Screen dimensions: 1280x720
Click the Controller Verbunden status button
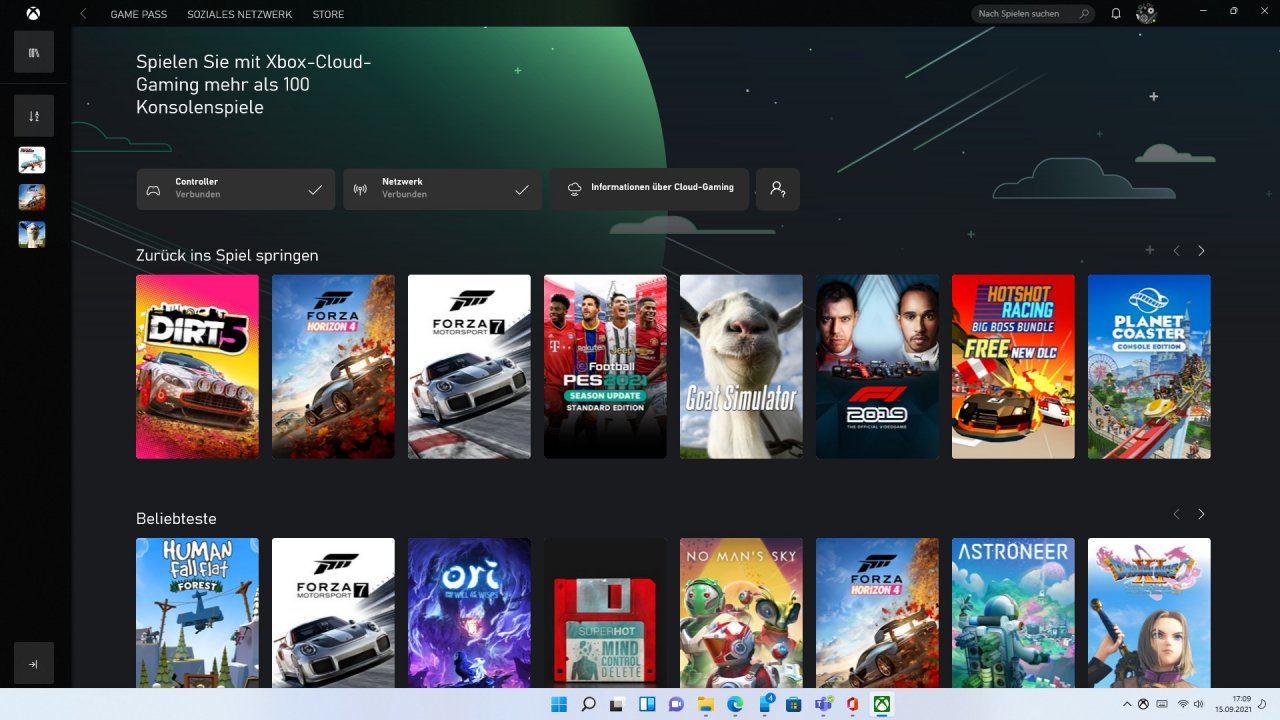click(236, 189)
